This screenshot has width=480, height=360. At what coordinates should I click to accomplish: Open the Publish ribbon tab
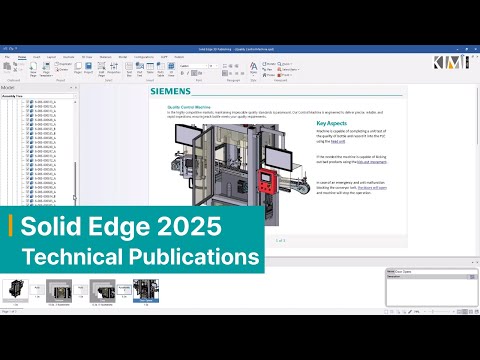pyautogui.click(x=179, y=57)
